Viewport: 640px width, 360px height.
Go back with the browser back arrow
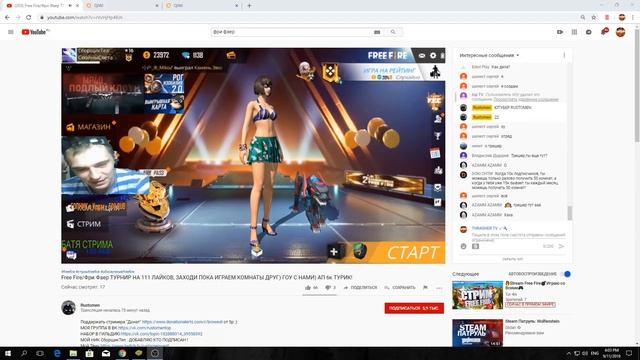point(7,17)
